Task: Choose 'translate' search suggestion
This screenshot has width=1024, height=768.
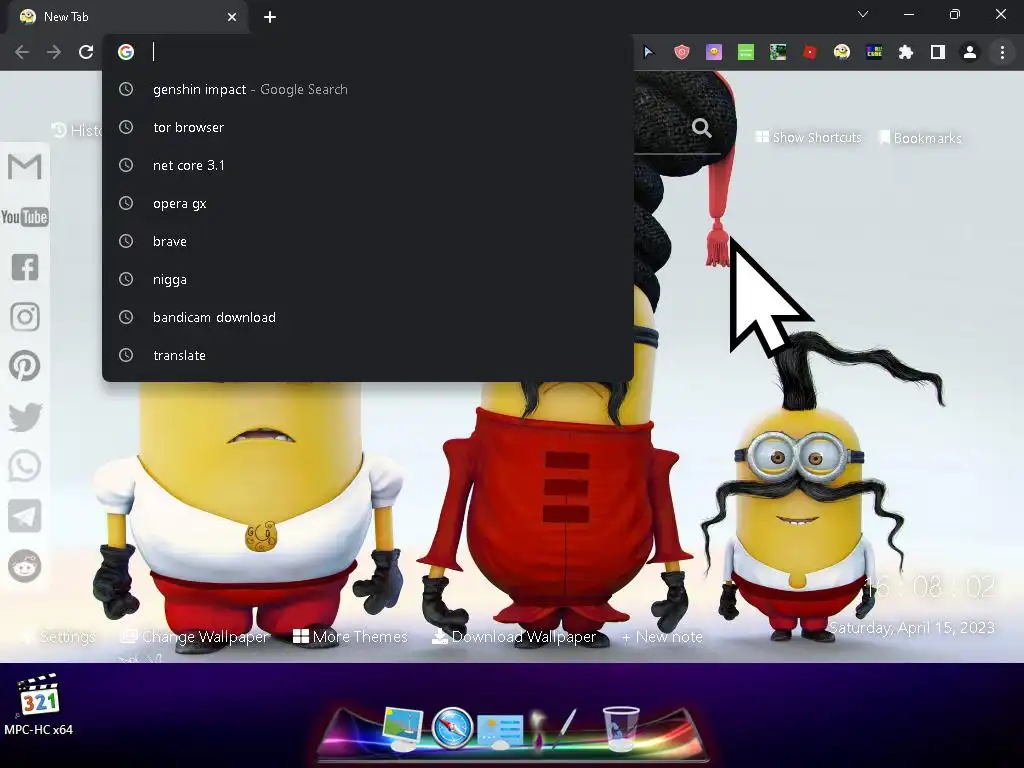Action: (368, 355)
